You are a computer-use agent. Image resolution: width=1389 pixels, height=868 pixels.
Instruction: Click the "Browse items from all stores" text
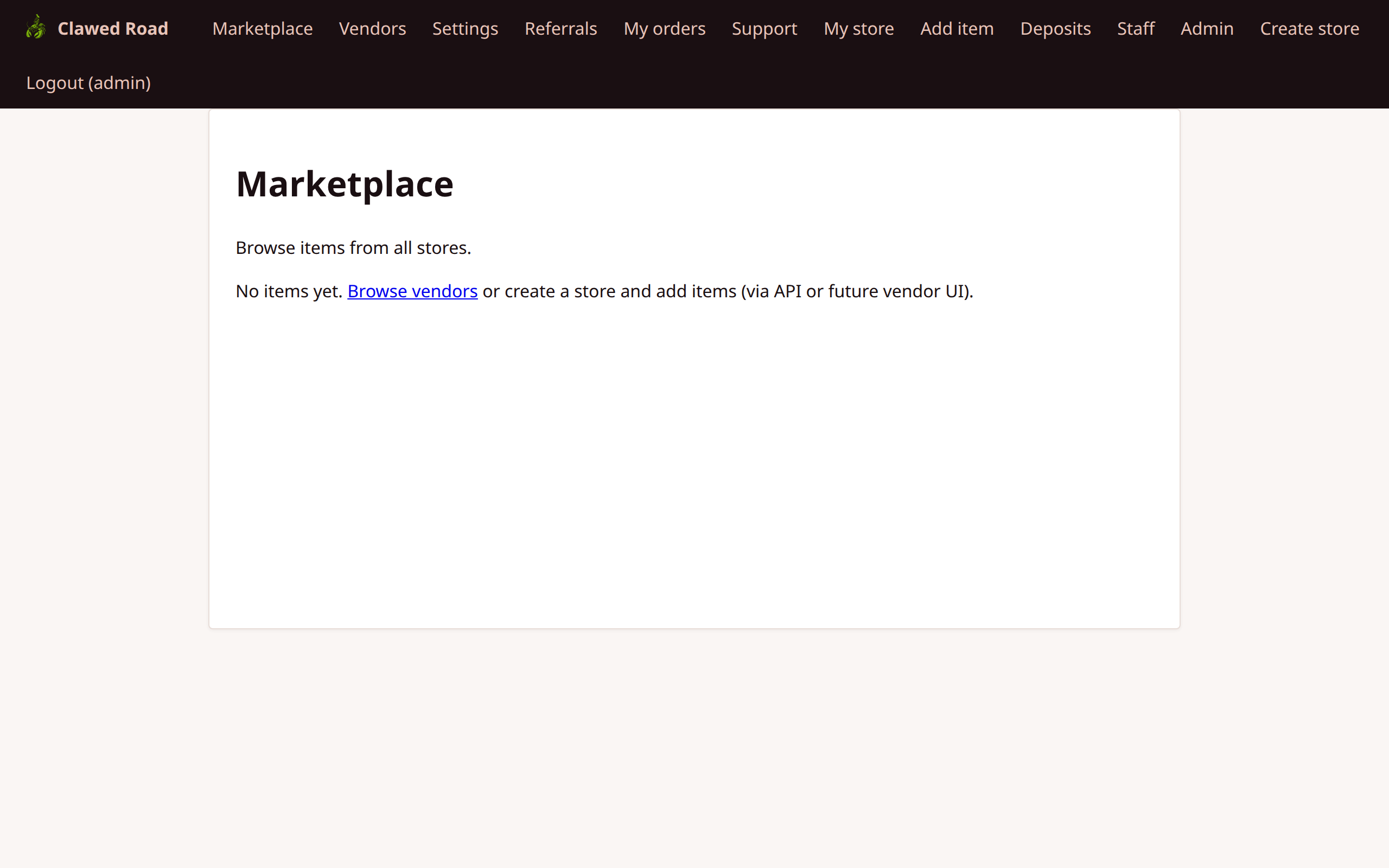tap(353, 247)
